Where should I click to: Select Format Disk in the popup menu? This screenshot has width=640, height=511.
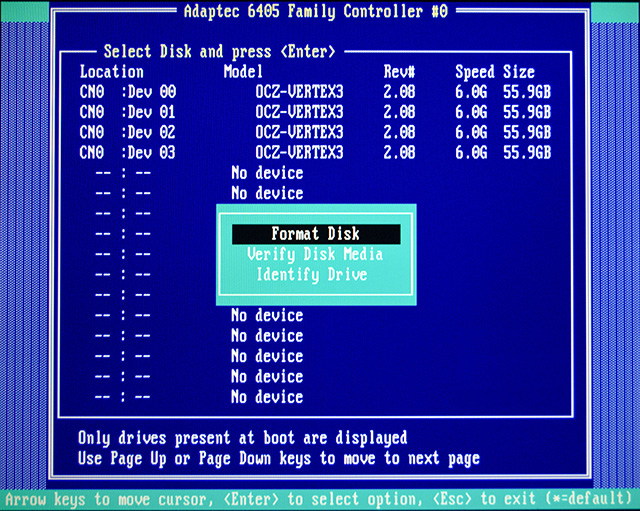click(x=316, y=234)
